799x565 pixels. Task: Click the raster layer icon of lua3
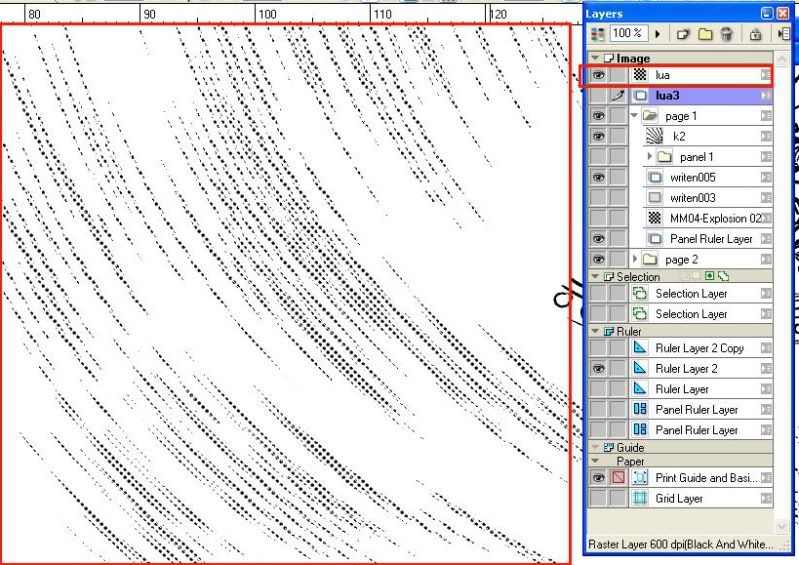[640, 95]
